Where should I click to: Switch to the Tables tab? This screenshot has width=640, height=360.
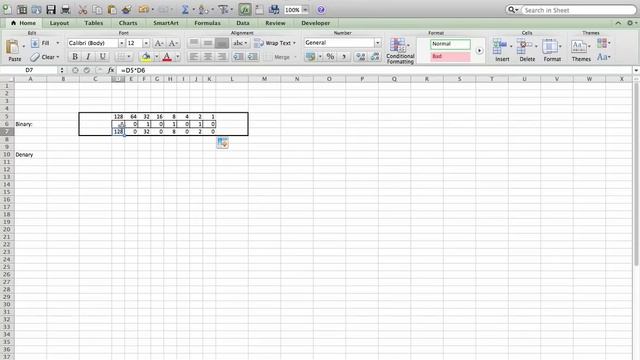[x=93, y=23]
